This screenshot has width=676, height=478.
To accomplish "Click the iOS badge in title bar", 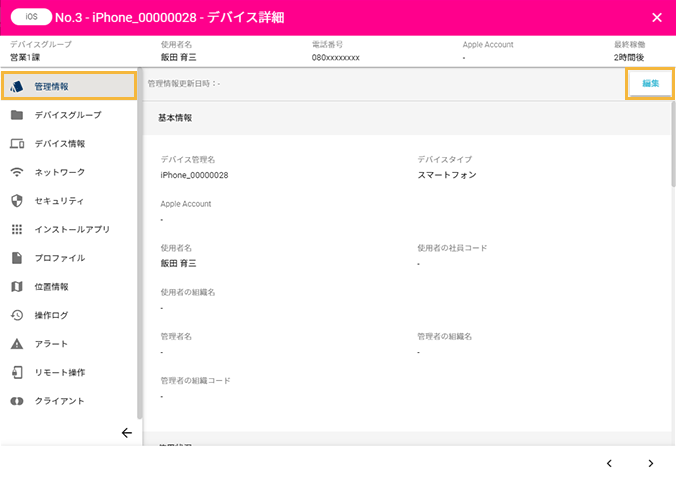I will pyautogui.click(x=31, y=17).
